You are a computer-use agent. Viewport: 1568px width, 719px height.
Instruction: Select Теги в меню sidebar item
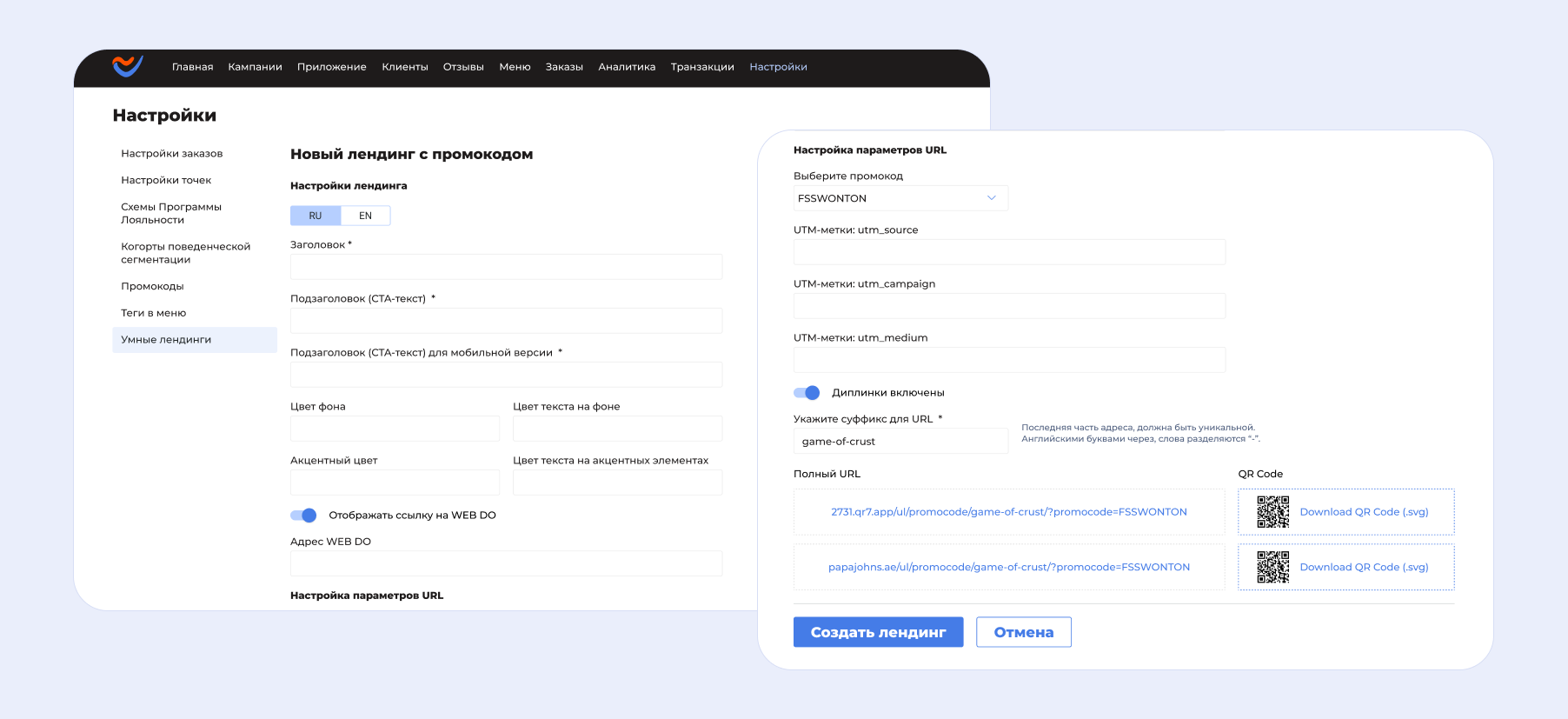click(154, 313)
